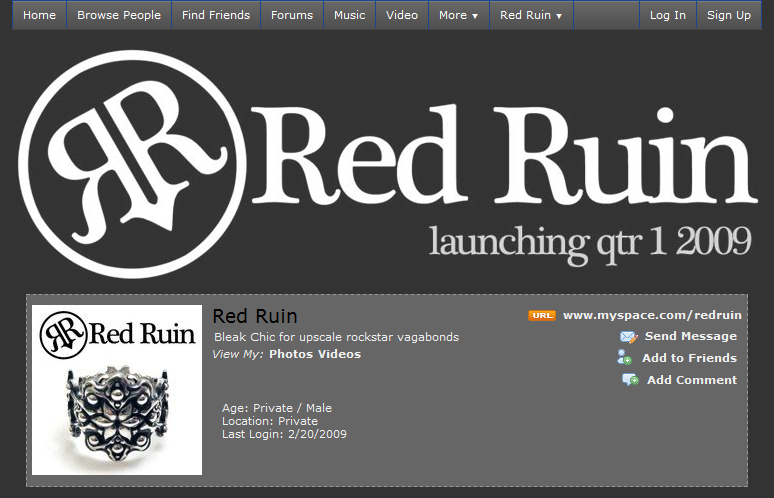Open the Music section
The height and width of the screenshot is (498, 774).
tap(349, 15)
